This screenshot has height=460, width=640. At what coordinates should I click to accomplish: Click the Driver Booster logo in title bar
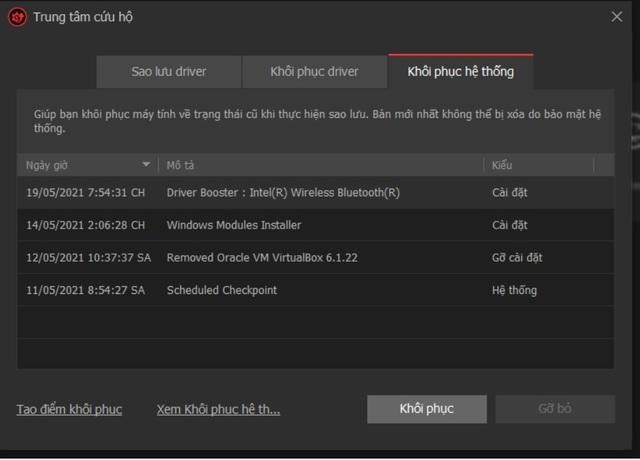[17, 17]
